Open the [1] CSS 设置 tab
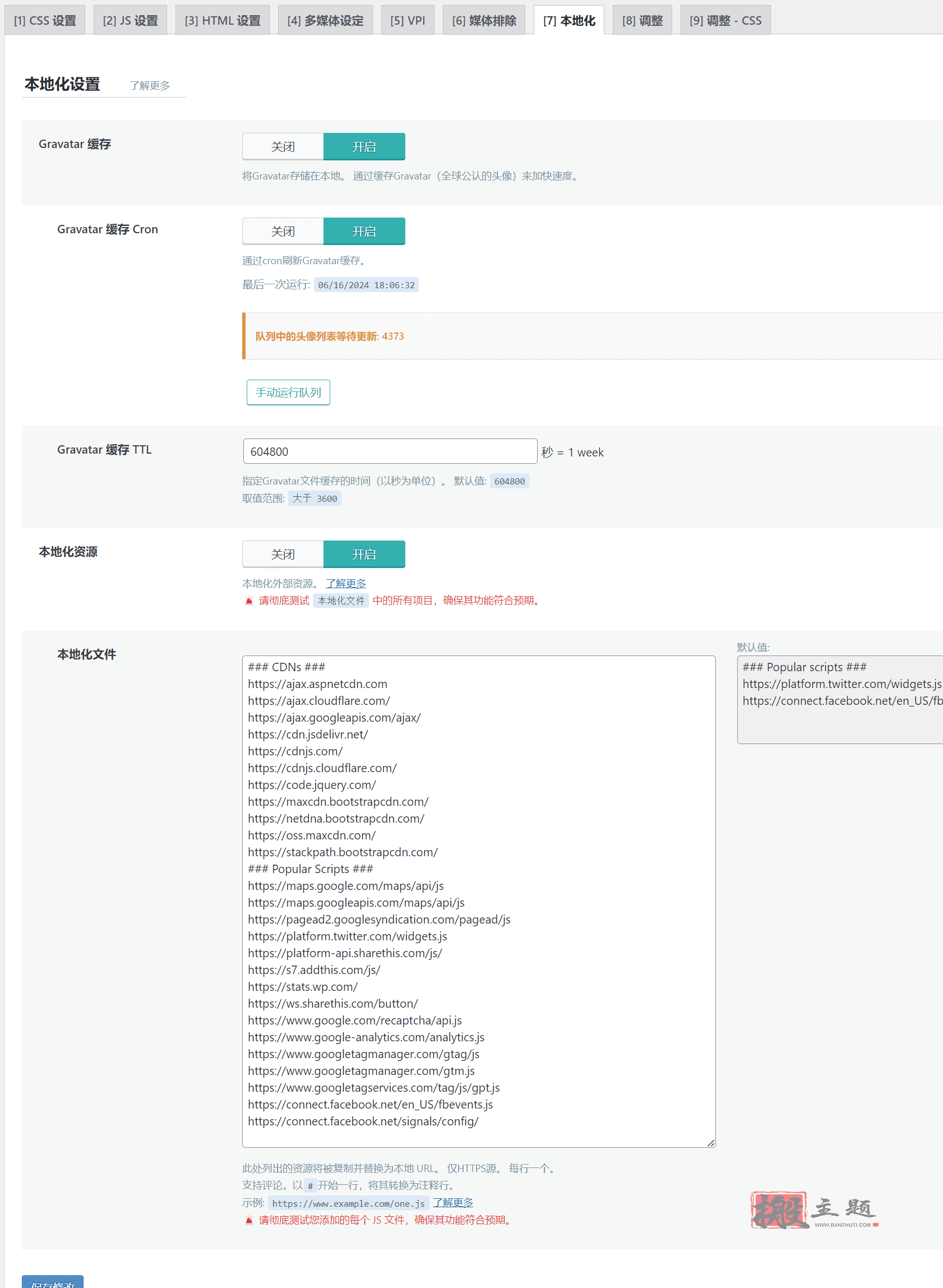The width and height of the screenshot is (943, 1288). pos(45,21)
